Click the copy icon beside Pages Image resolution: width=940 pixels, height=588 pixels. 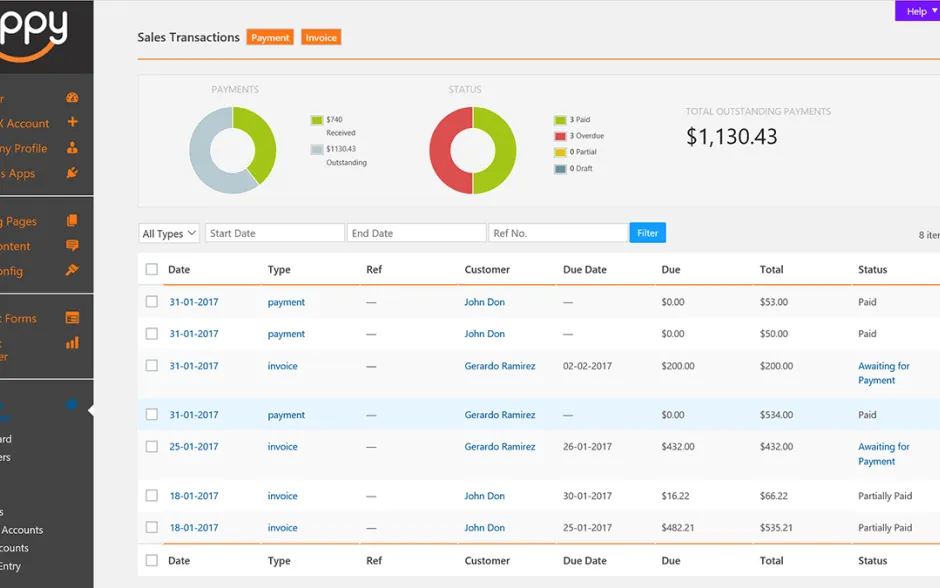pos(72,221)
